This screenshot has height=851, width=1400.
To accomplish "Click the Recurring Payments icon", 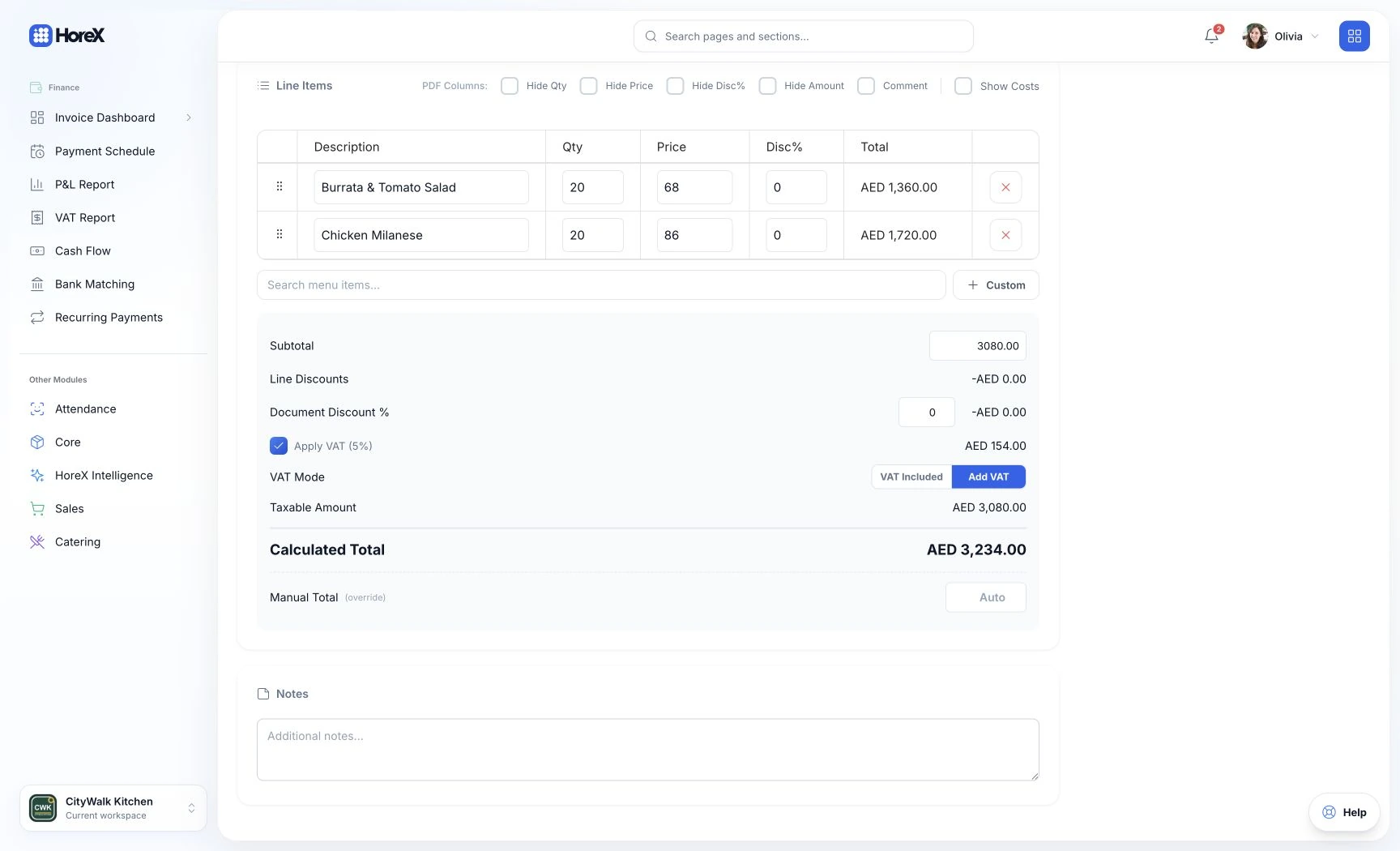I will 37,317.
